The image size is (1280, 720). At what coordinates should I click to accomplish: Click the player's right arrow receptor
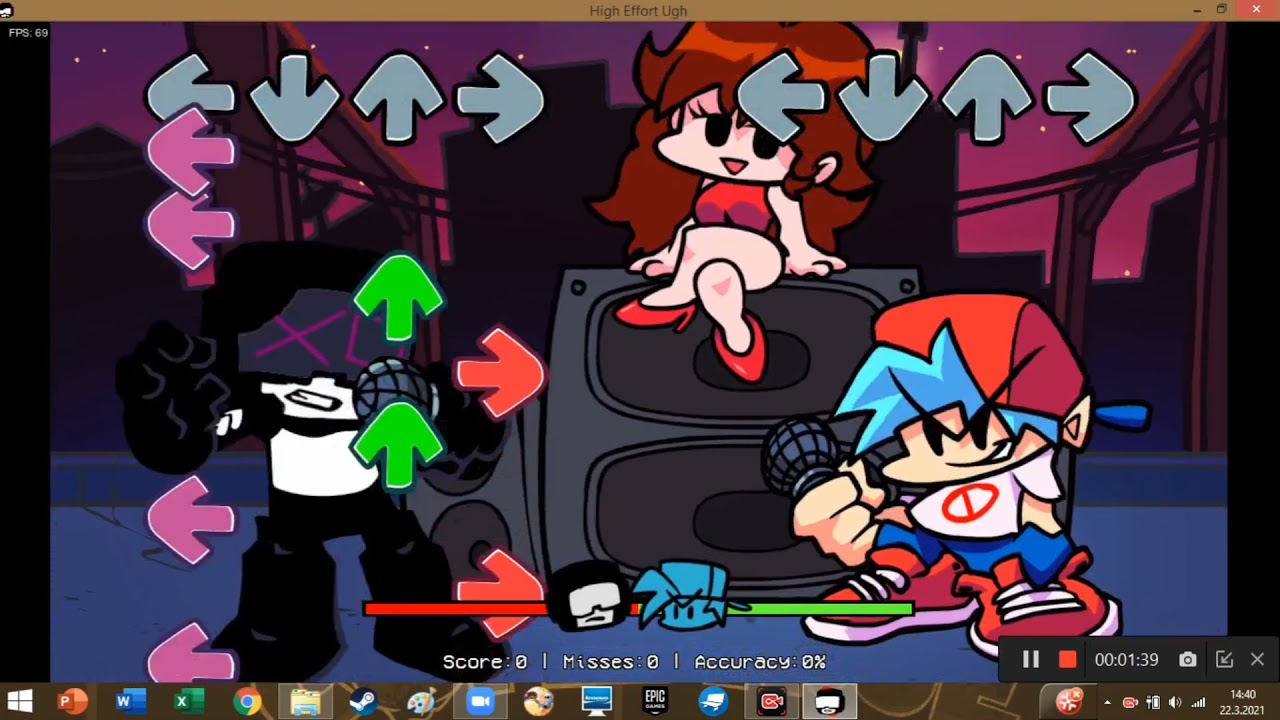point(1090,98)
